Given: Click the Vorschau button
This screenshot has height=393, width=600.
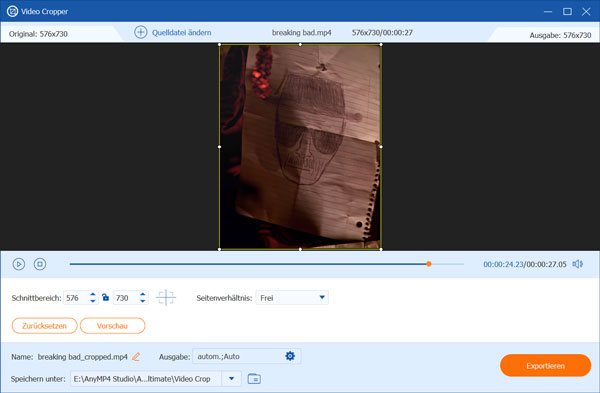Looking at the screenshot, I should (x=112, y=326).
